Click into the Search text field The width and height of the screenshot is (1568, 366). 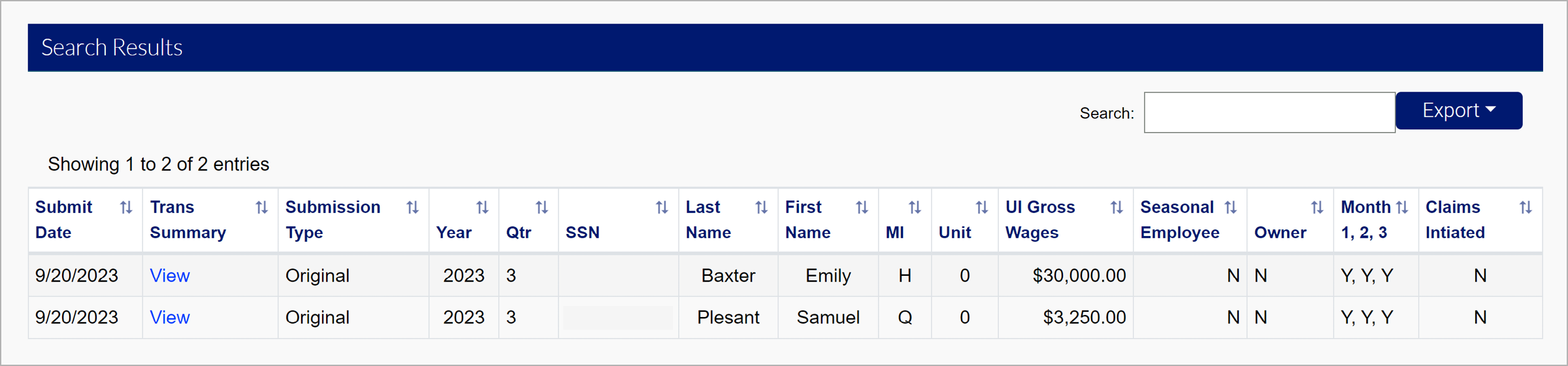pyautogui.click(x=1269, y=112)
